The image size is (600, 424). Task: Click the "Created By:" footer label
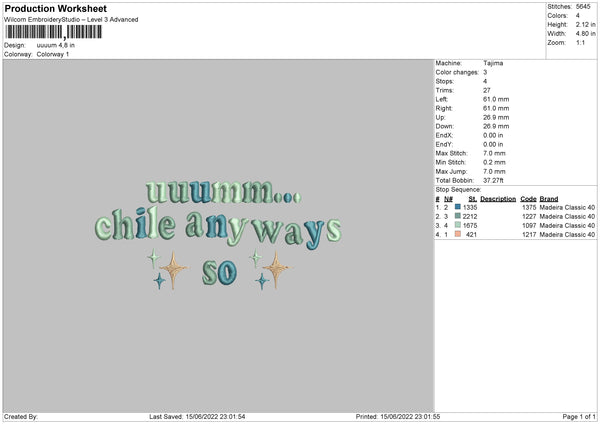[x=21, y=416]
